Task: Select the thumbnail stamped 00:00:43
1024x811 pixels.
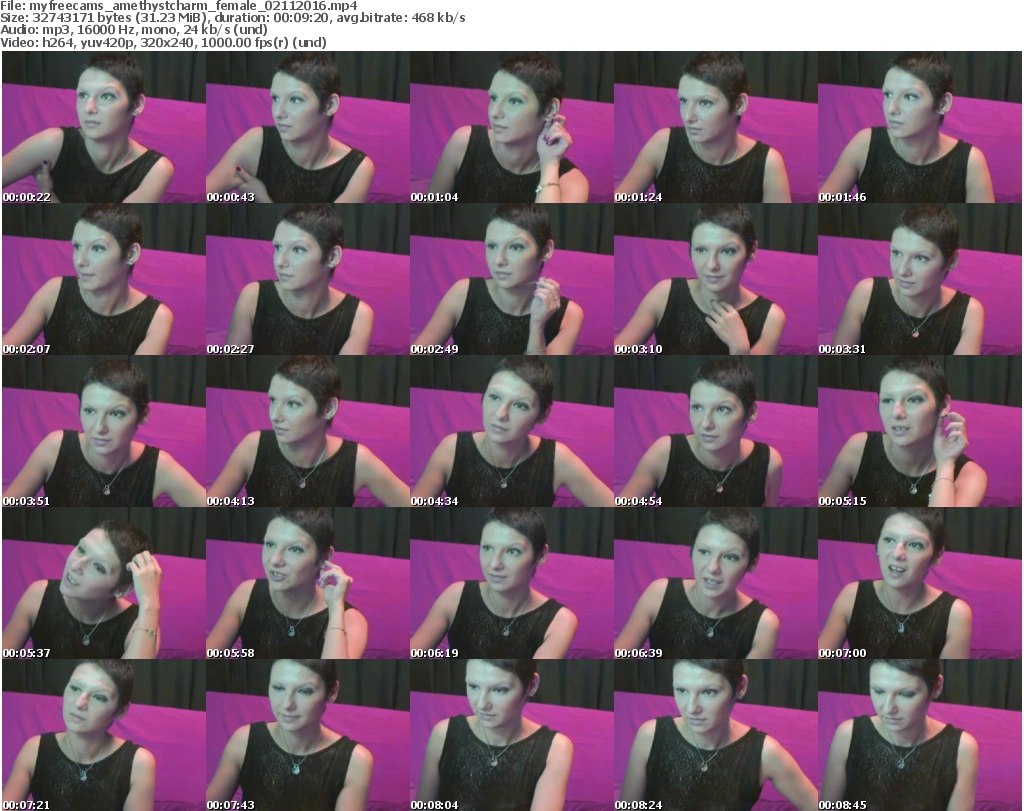Action: (x=308, y=127)
